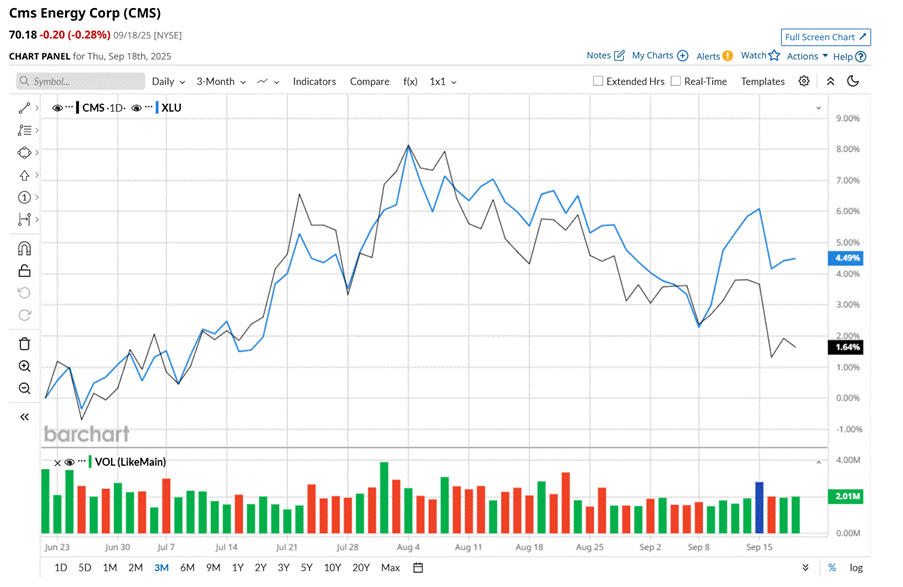Open the Compare menu
Viewport: 903px width, 587px height.
click(x=369, y=81)
